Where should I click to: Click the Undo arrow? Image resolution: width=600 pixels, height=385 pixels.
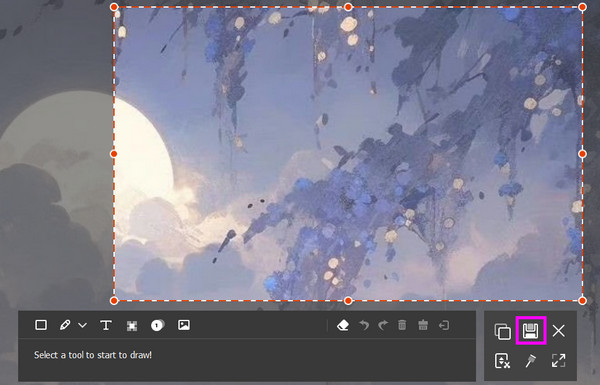364,325
